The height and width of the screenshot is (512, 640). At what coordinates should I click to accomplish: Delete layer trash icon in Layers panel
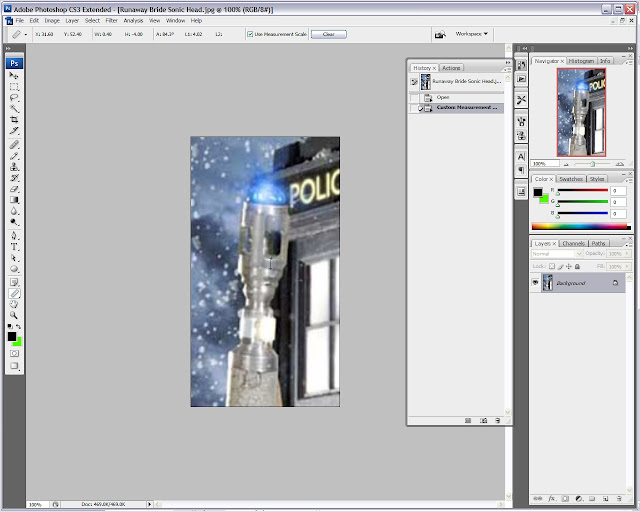click(x=619, y=499)
